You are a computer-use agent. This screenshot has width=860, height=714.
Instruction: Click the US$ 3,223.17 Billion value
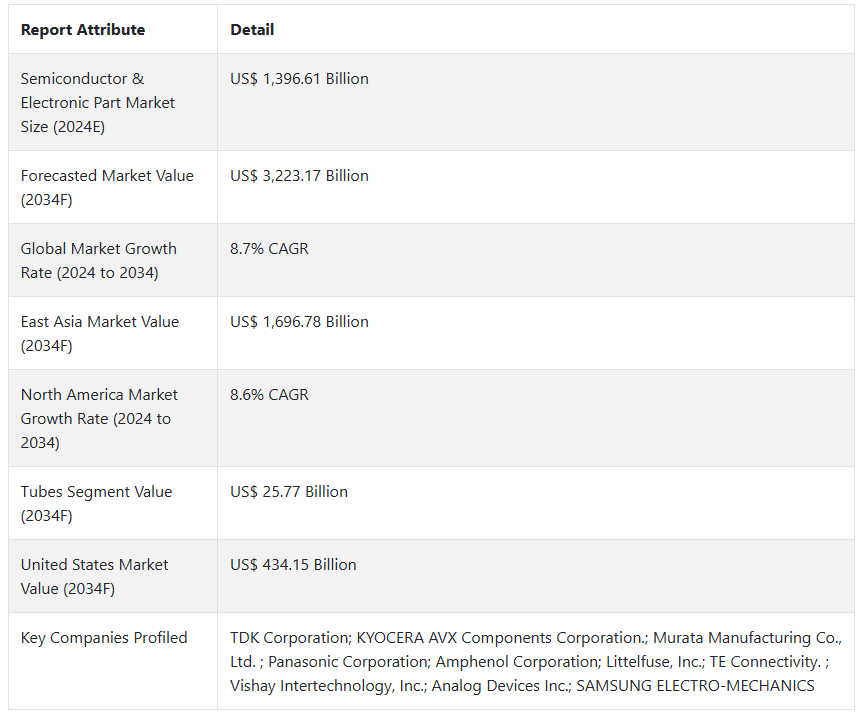pyautogui.click(x=299, y=176)
